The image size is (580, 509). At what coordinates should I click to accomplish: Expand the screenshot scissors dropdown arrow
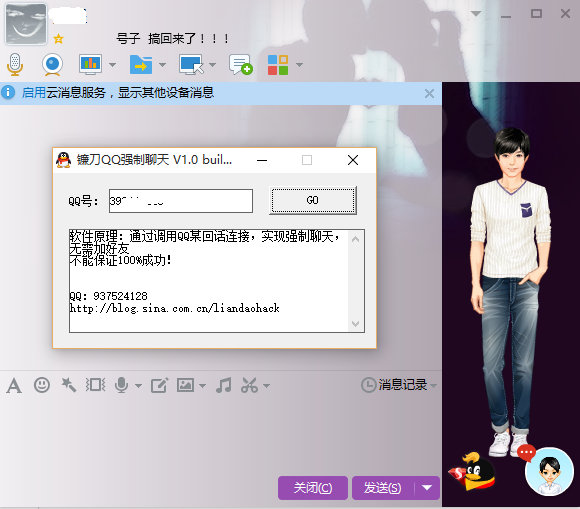pyautogui.click(x=266, y=386)
